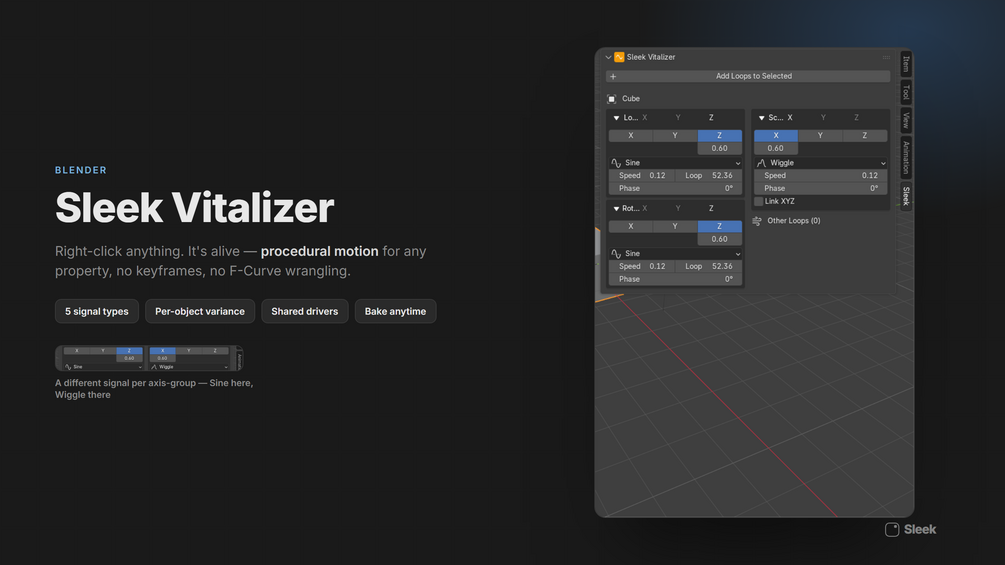Collapse the Location (Lo...) group triangle

(616, 118)
